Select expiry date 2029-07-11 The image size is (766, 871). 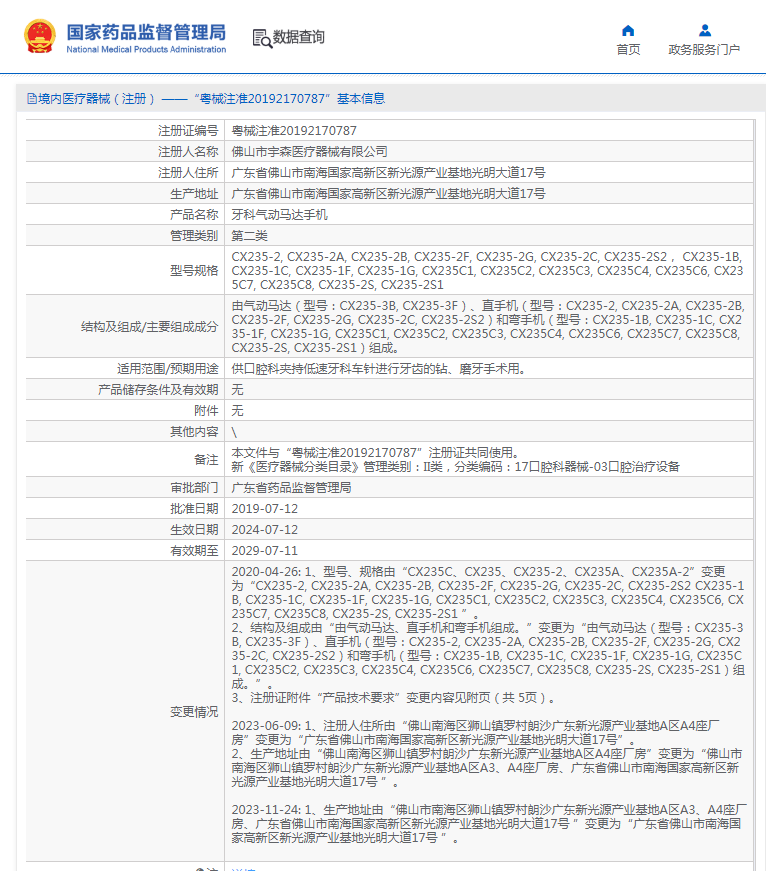point(264,551)
